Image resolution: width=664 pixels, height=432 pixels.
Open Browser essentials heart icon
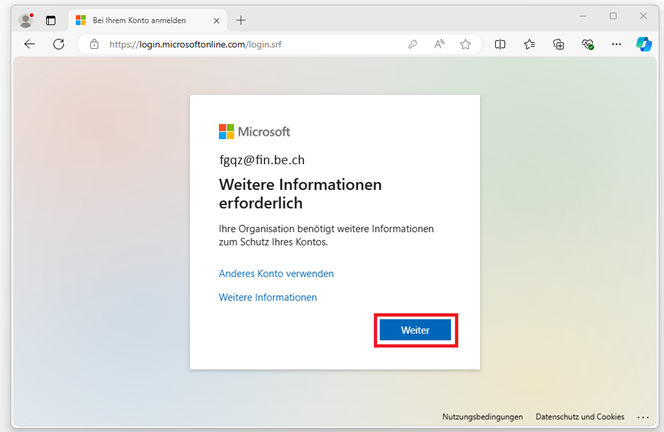point(588,44)
